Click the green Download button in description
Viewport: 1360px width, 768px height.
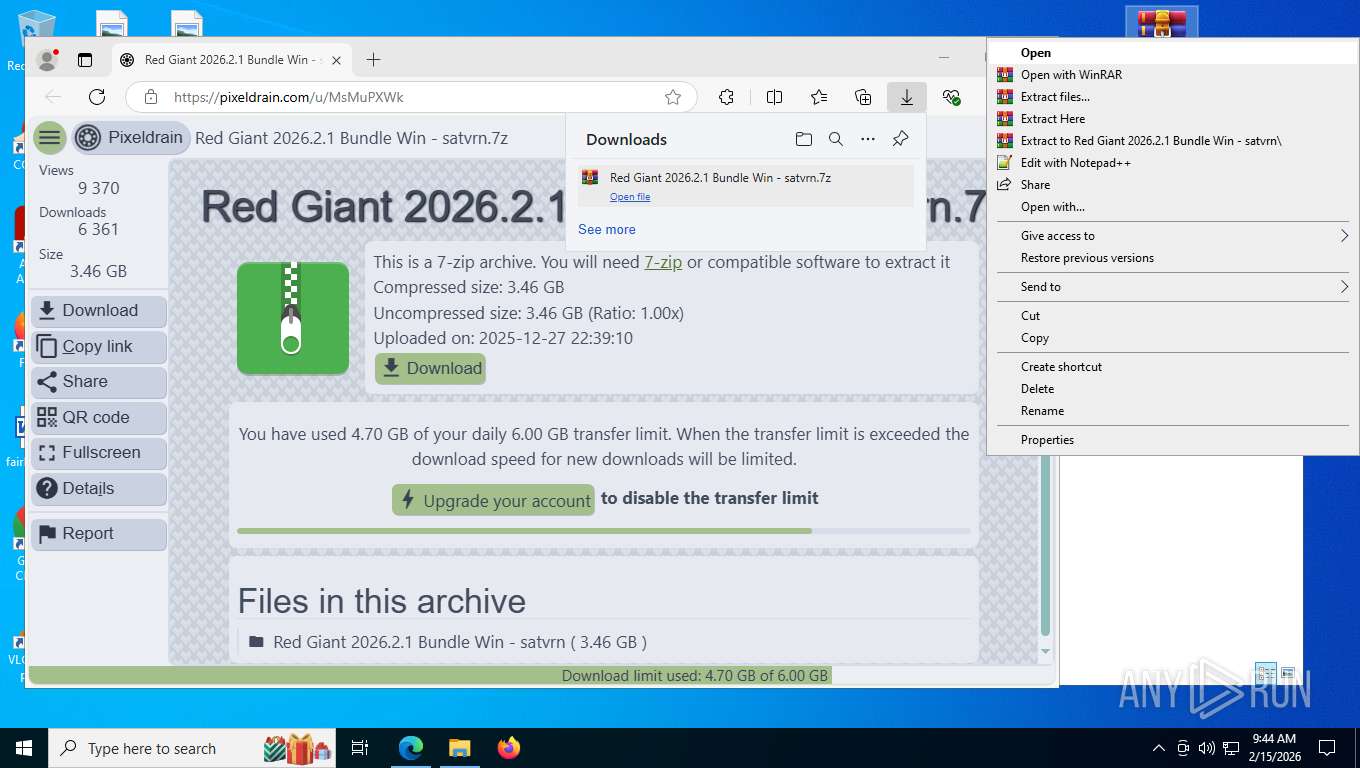[x=430, y=368]
